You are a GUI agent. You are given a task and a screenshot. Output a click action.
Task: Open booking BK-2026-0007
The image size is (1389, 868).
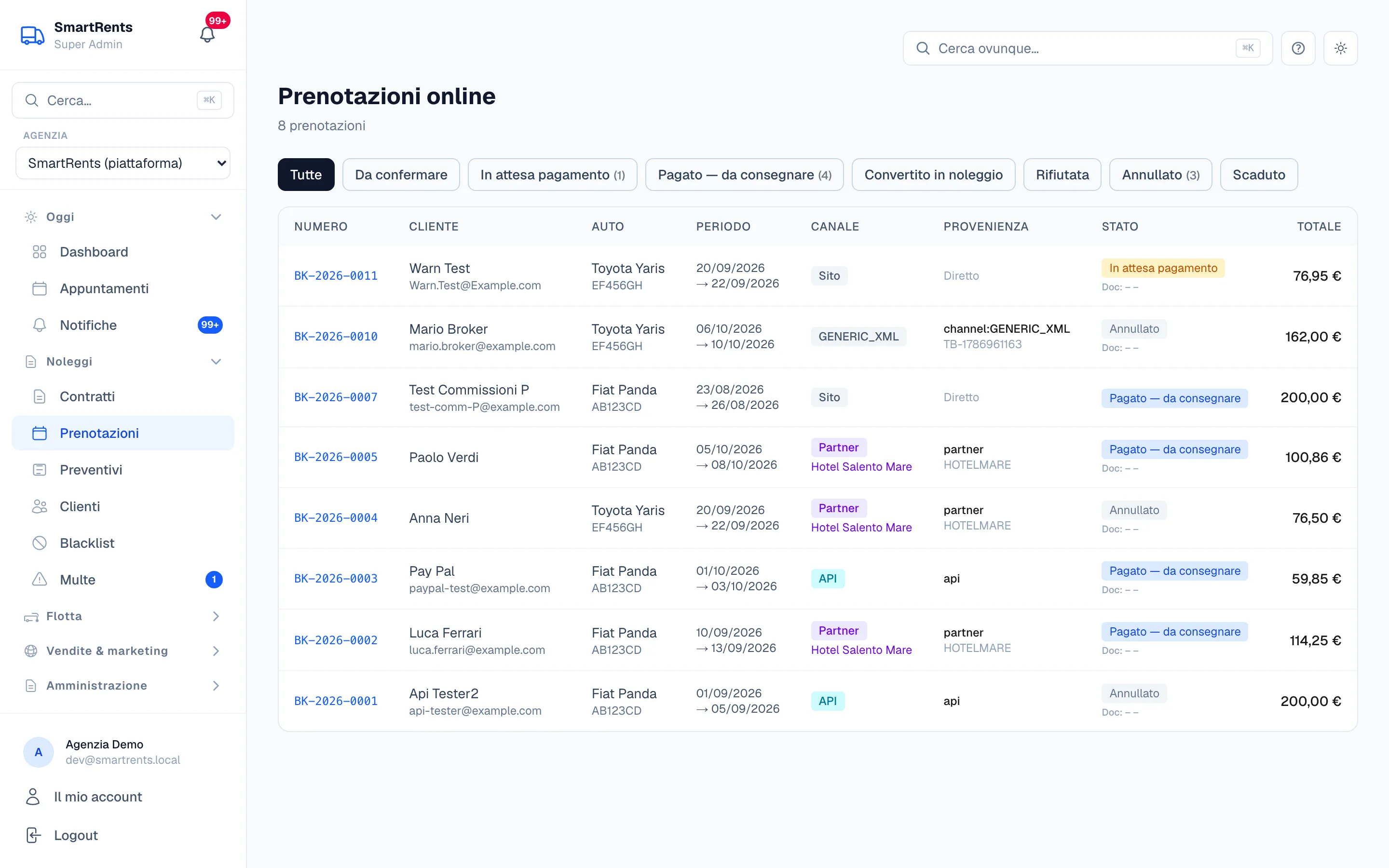point(336,397)
